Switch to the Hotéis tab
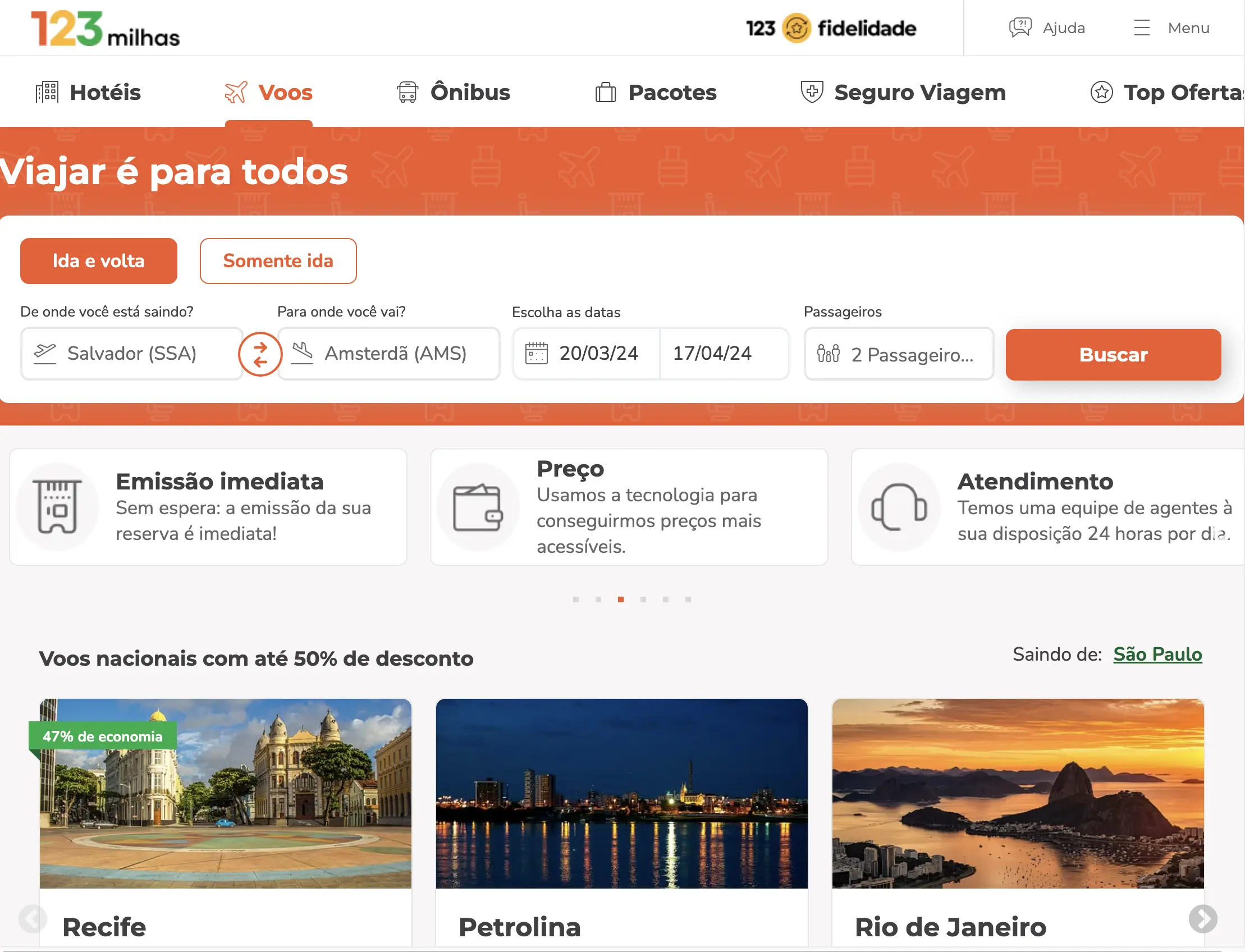The image size is (1245, 952). (88, 92)
